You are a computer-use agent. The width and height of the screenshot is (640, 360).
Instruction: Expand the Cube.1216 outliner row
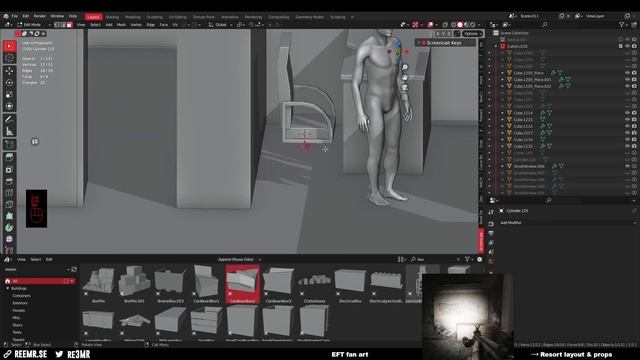(502, 127)
